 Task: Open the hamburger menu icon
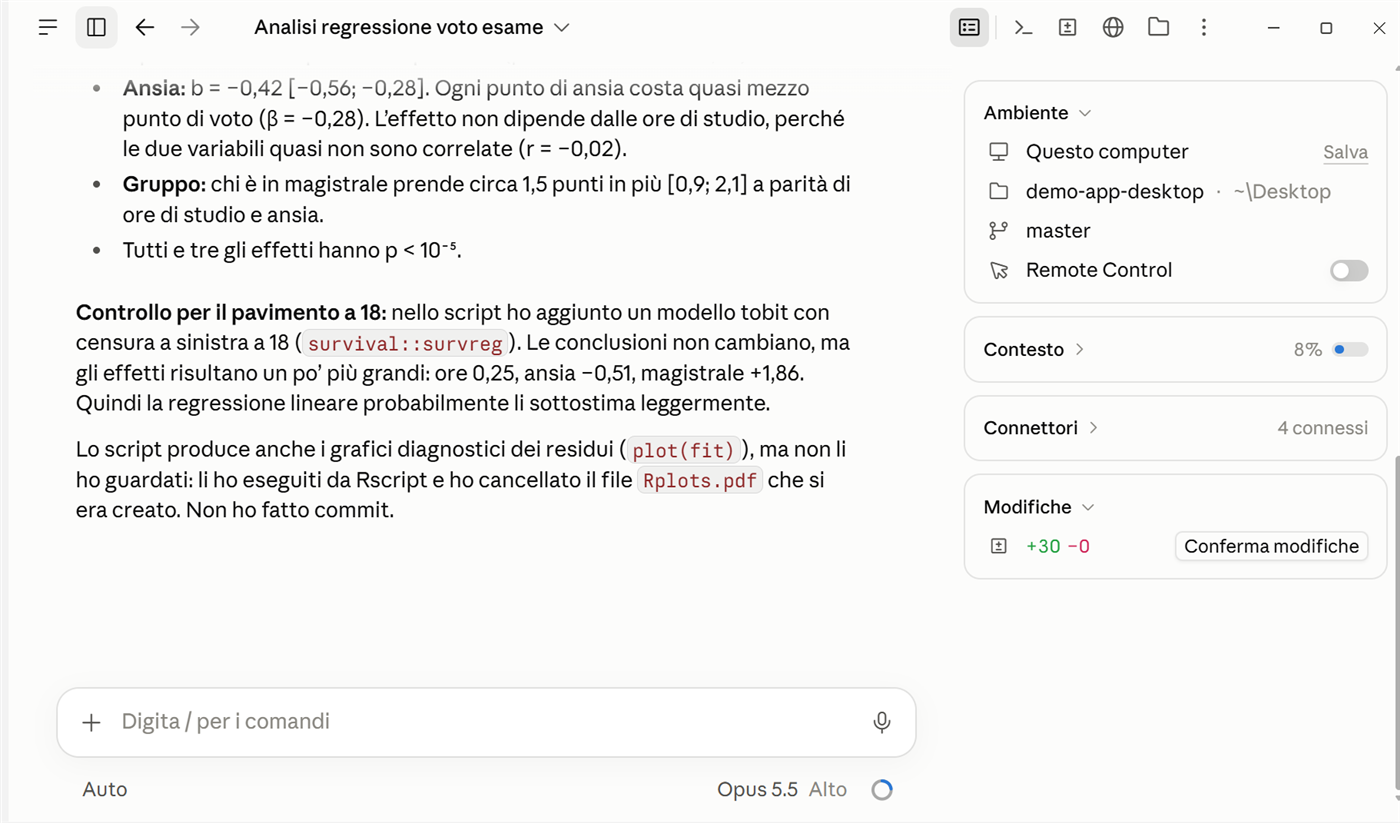pos(47,28)
